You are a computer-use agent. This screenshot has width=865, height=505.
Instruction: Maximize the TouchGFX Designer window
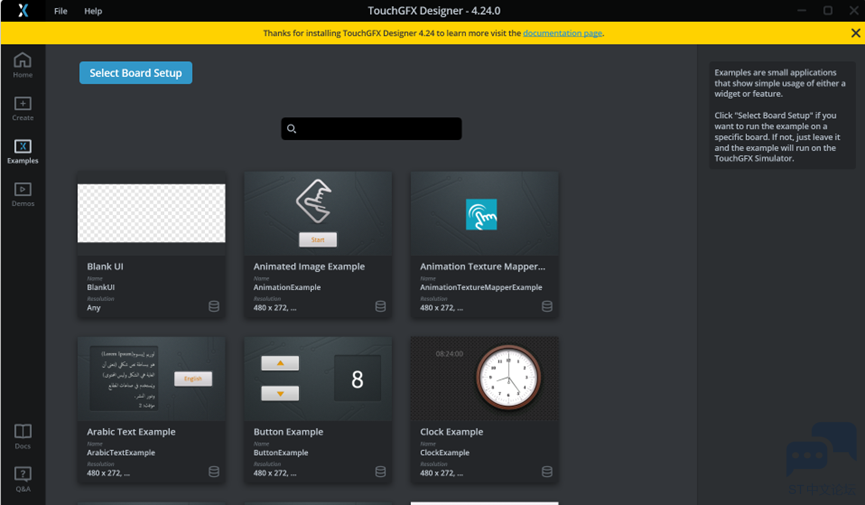pyautogui.click(x=828, y=10)
